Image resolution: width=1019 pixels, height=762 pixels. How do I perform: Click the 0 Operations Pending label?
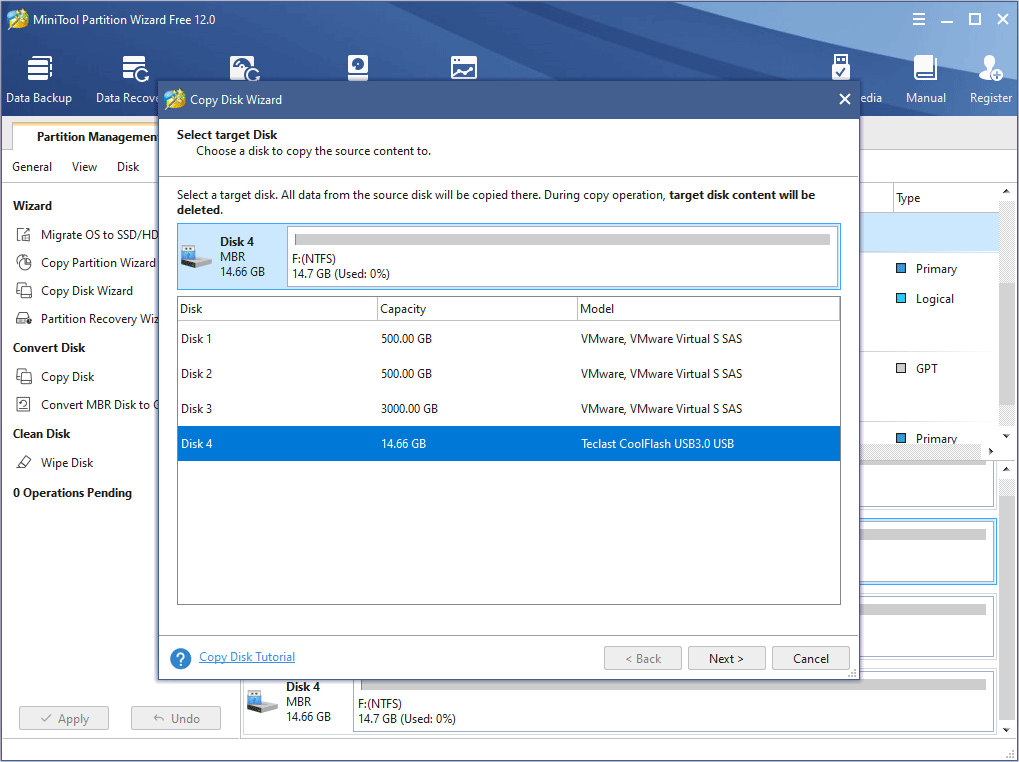click(72, 493)
